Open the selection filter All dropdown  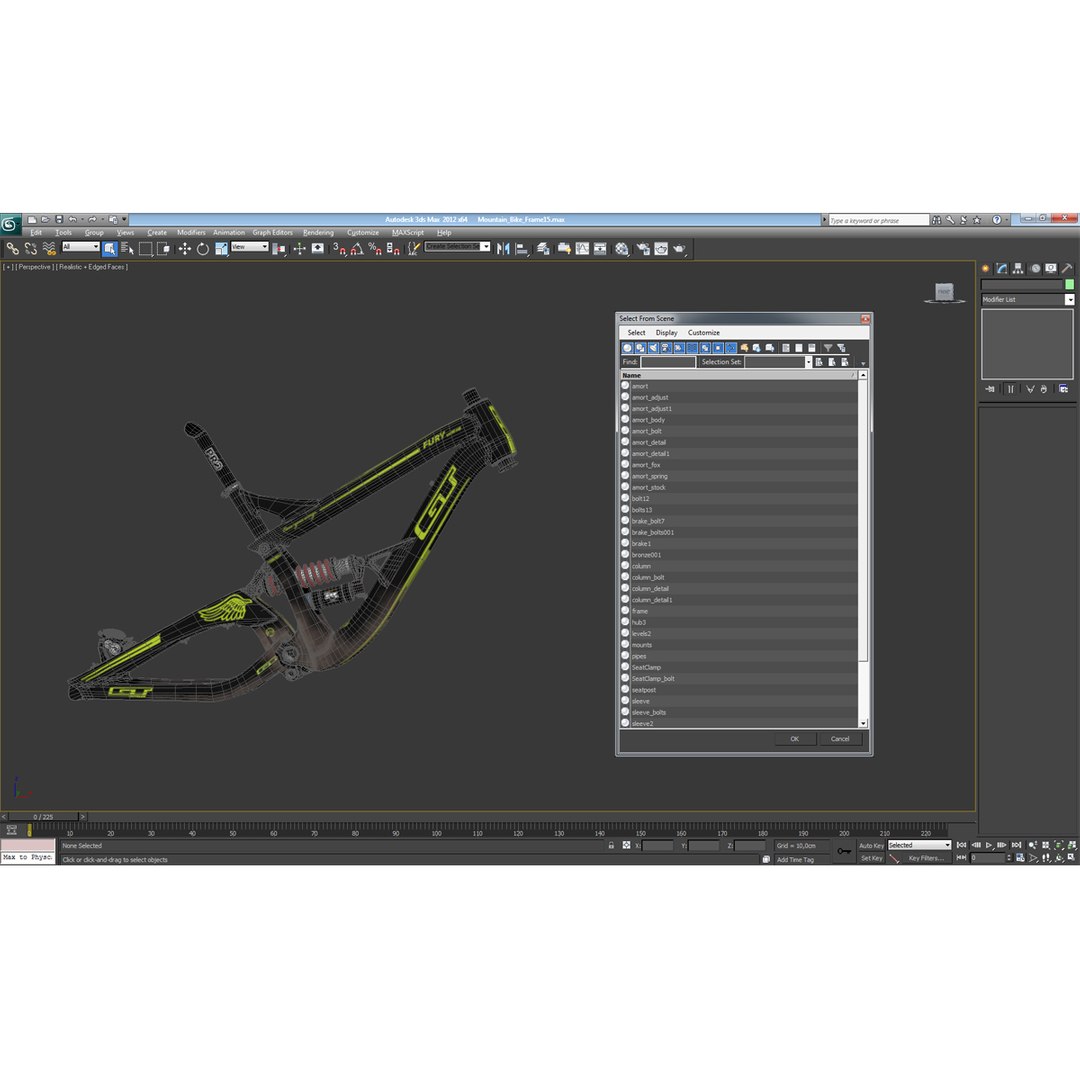click(x=81, y=247)
